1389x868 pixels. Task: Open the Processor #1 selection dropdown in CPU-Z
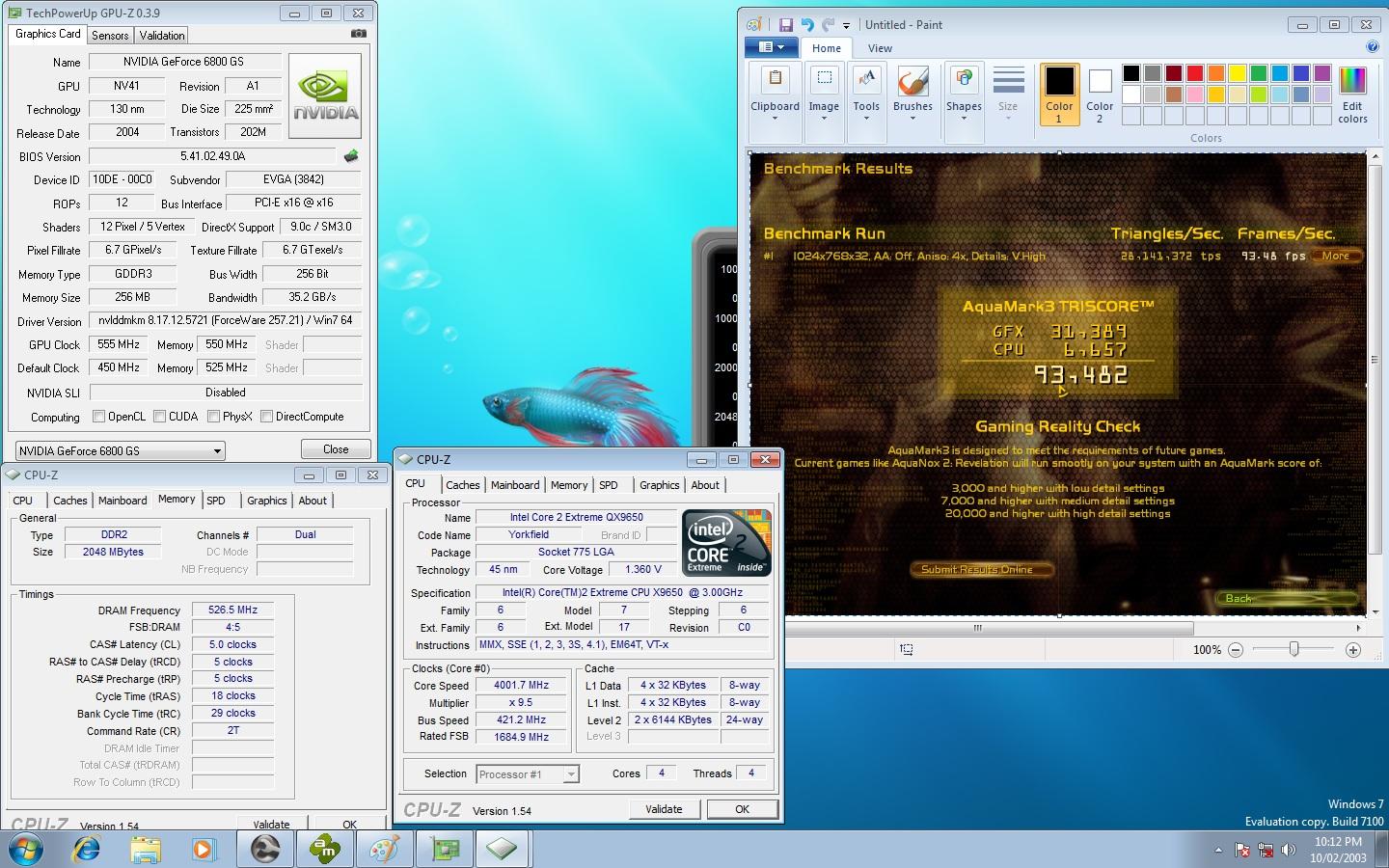(527, 773)
